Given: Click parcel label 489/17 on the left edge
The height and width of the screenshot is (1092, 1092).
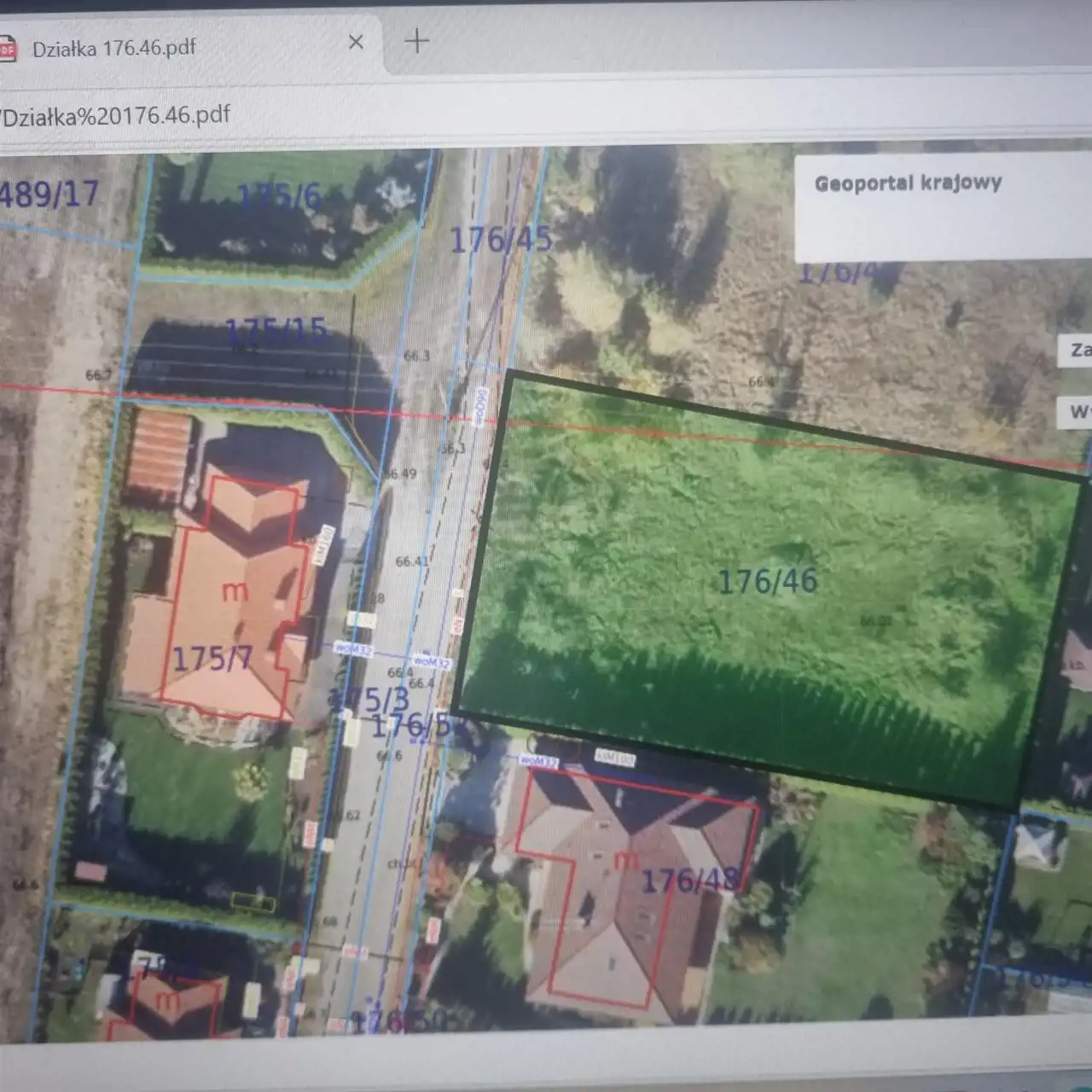Looking at the screenshot, I should tap(49, 195).
